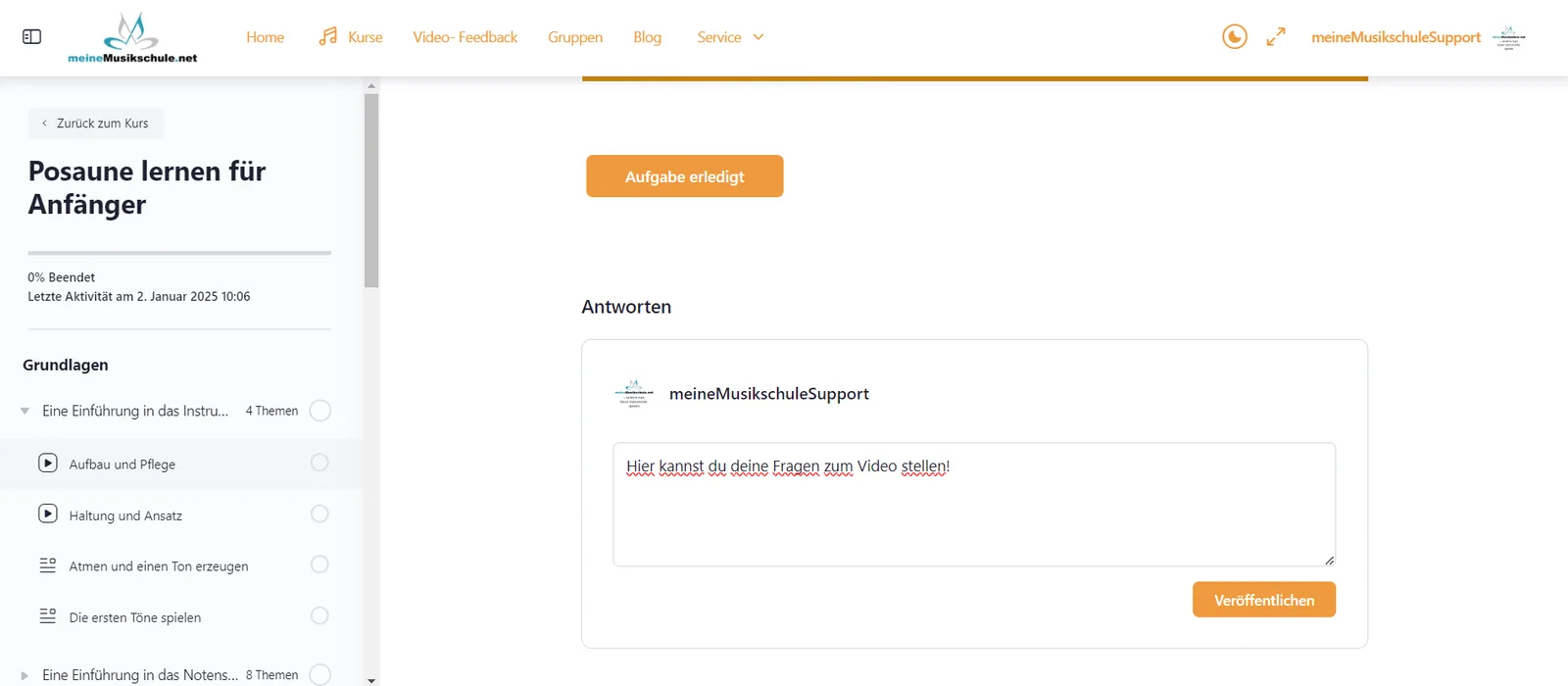Image resolution: width=1568 pixels, height=686 pixels.
Task: Click the sidebar scroll down arrow
Action: [x=371, y=679]
